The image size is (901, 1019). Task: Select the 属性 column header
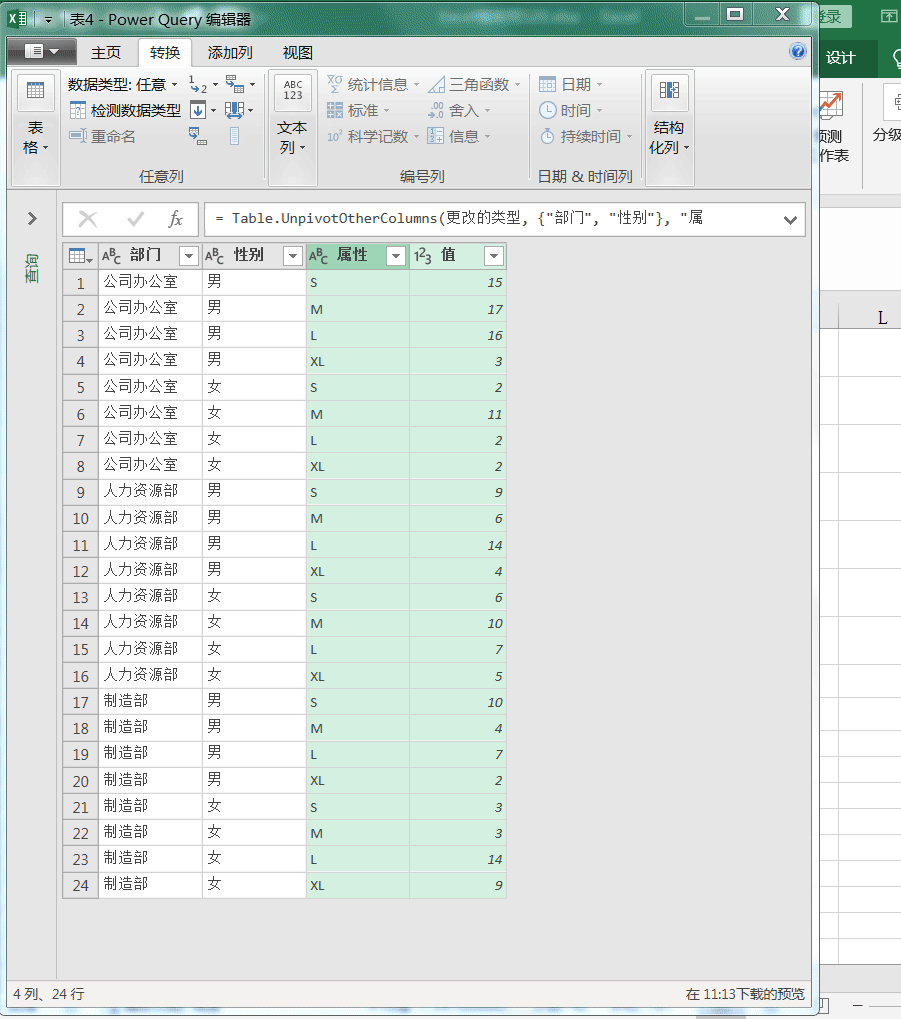tap(352, 255)
